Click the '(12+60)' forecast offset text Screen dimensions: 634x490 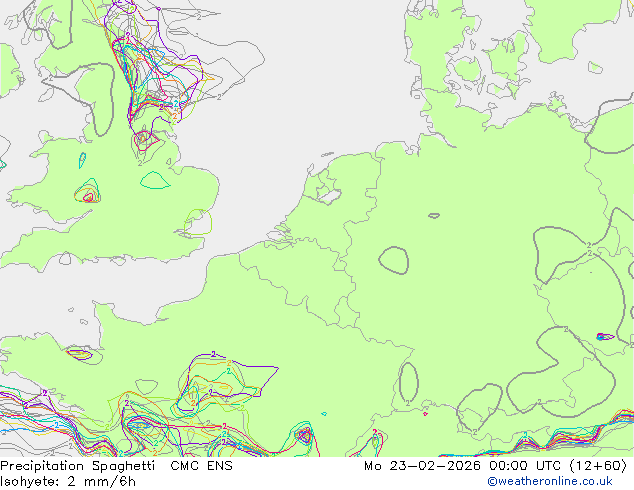pyautogui.click(x=598, y=466)
